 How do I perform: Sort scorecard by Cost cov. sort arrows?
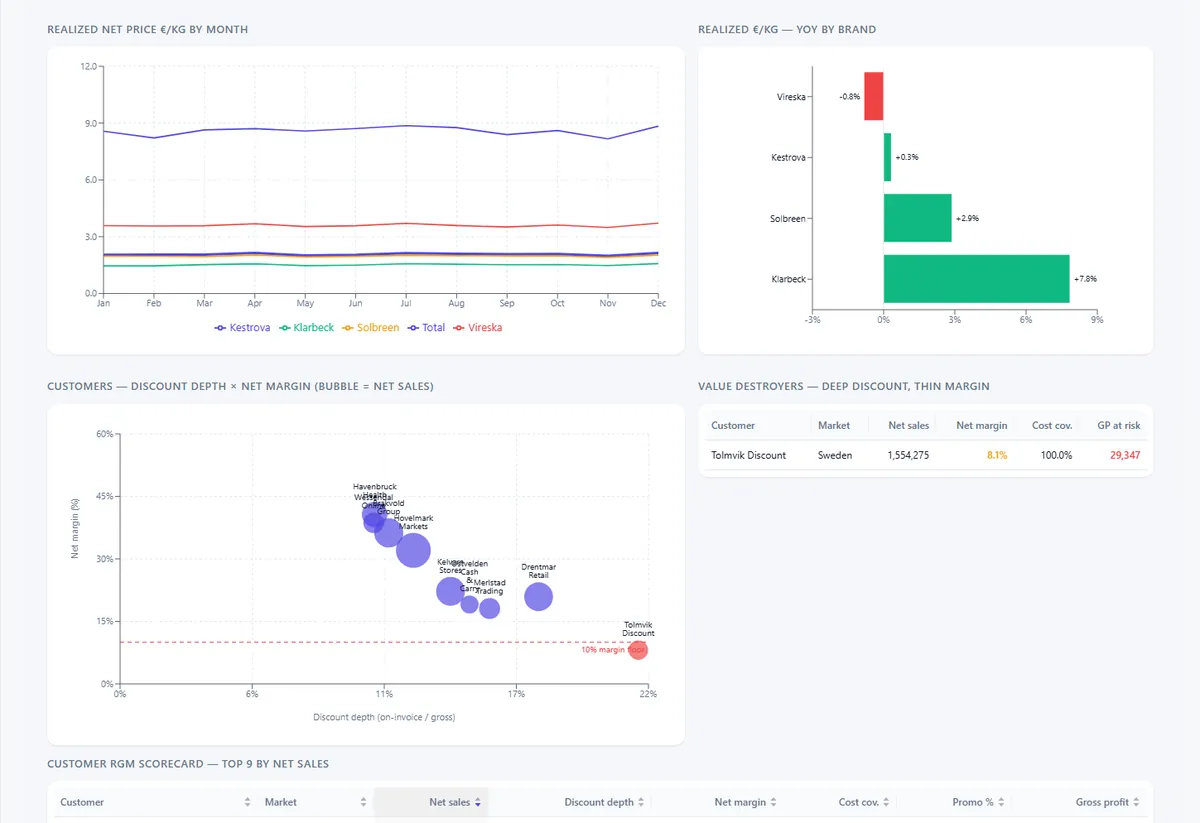(887, 802)
